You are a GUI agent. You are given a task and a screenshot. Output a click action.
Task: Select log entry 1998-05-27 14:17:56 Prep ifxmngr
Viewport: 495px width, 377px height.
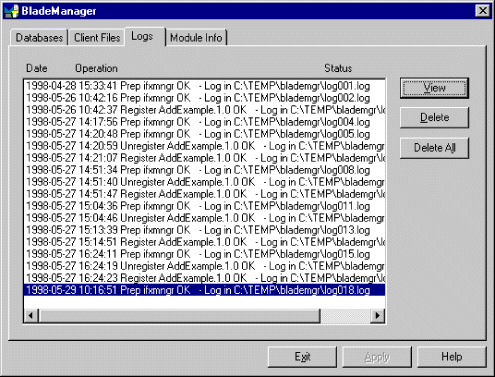[204, 122]
